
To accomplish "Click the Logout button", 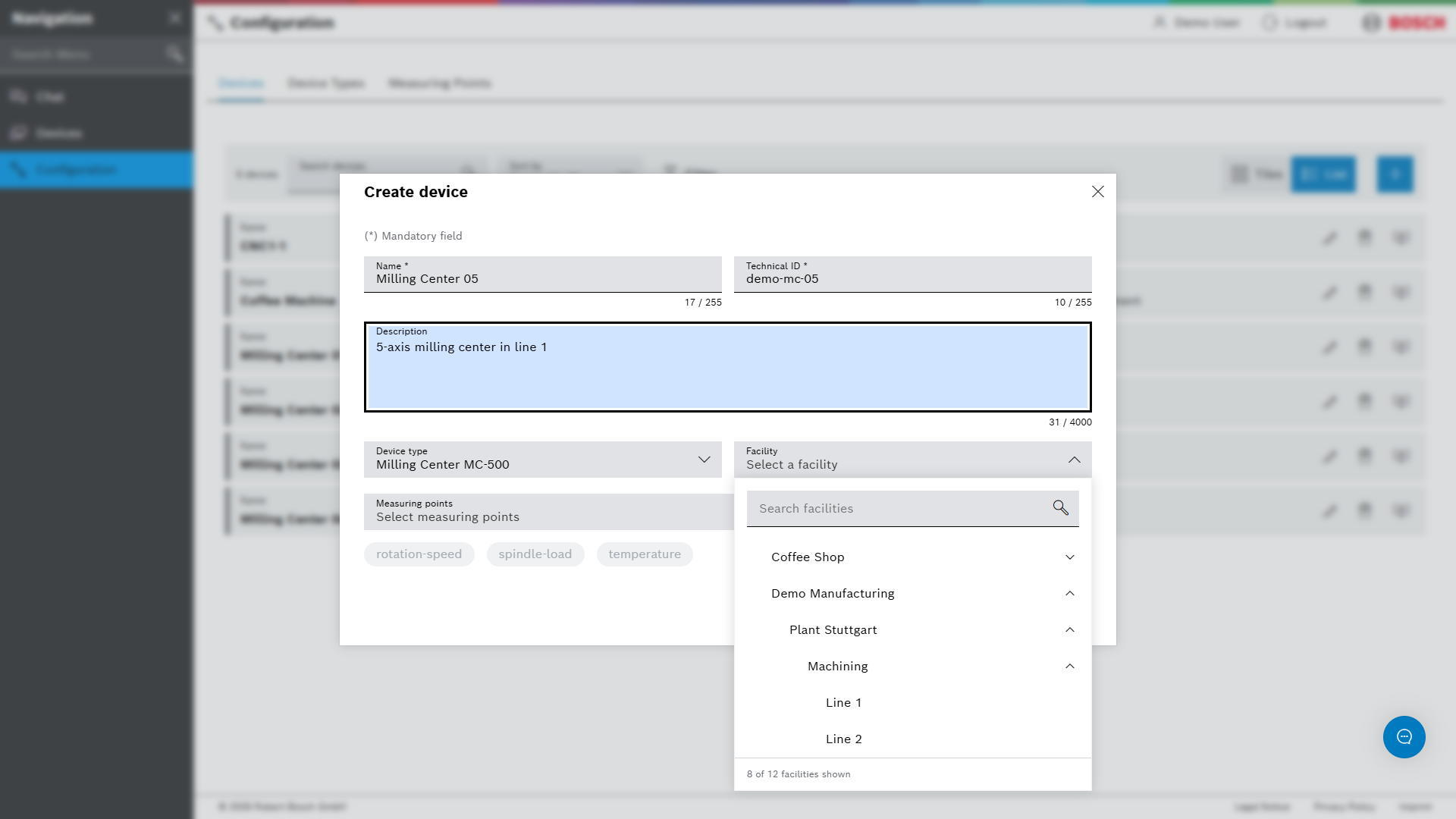I will (x=1294, y=23).
